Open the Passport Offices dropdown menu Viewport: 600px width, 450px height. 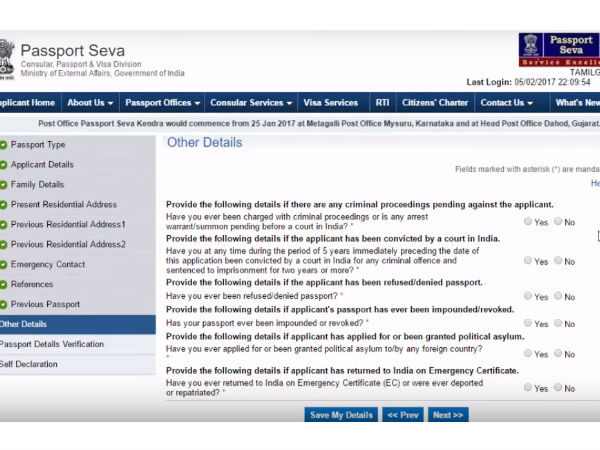point(162,103)
